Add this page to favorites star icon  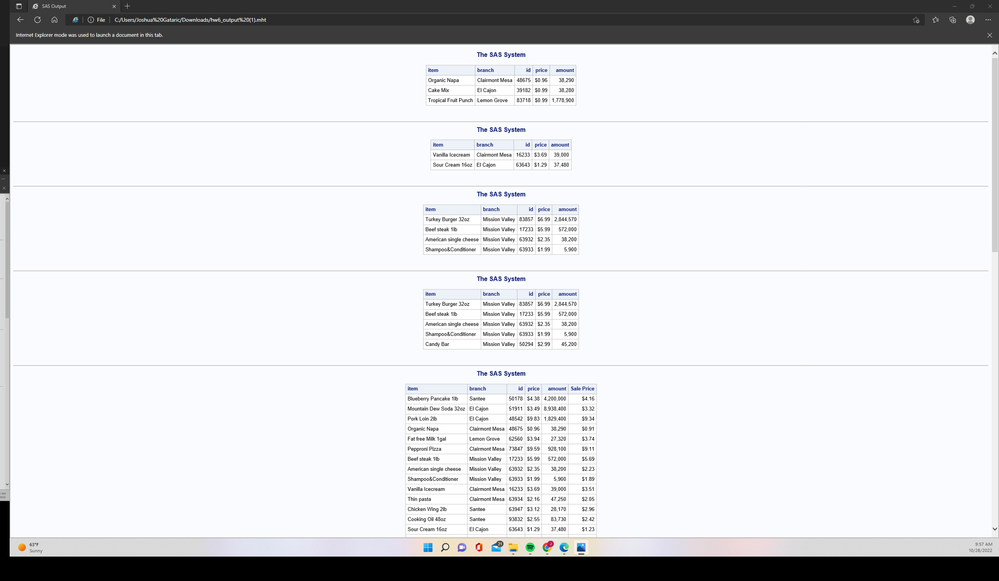click(x=916, y=20)
